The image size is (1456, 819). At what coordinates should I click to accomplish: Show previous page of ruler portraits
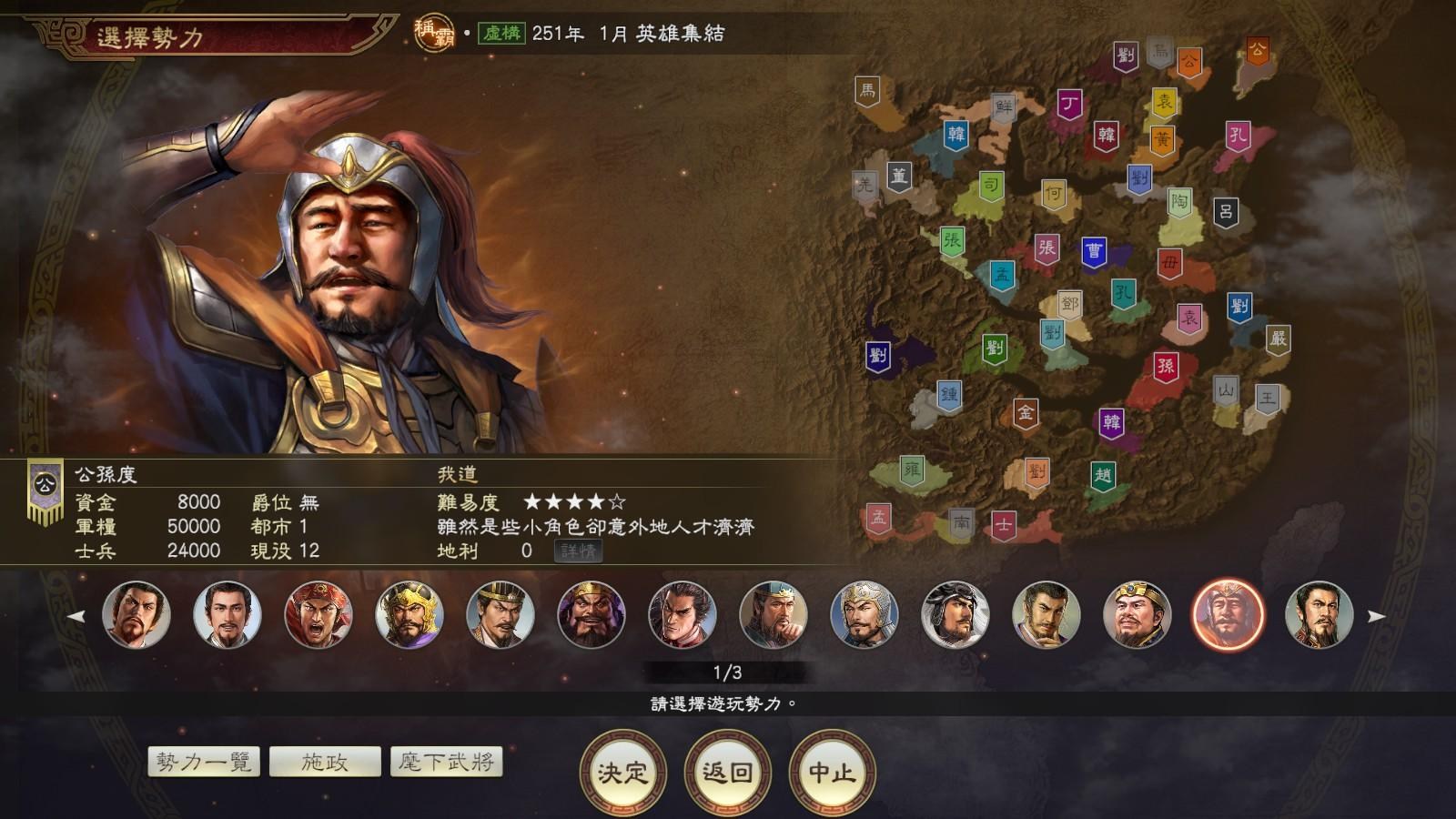(76, 616)
